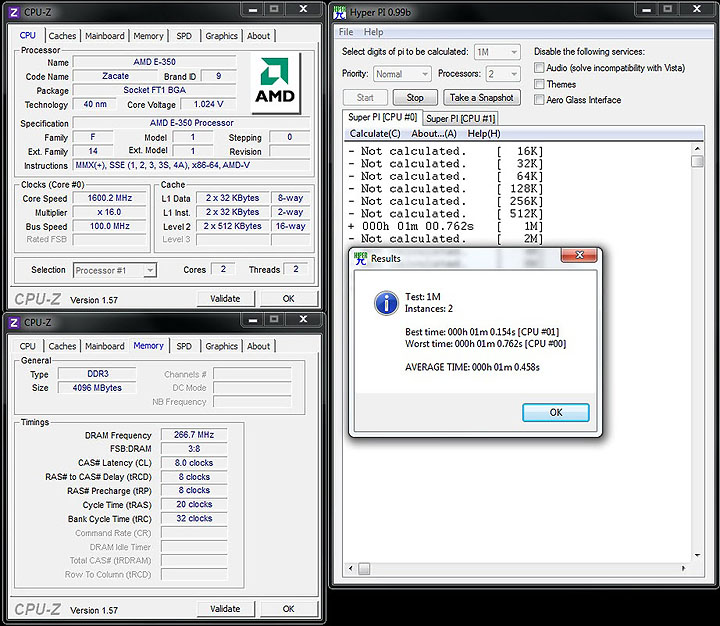The height and width of the screenshot is (626, 720).
Task: Open Caches tab in bottom CPU-Z window
Action: (62, 346)
